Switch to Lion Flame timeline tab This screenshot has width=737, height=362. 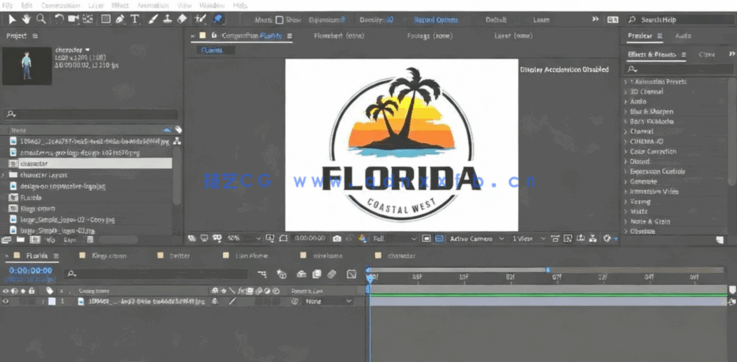pos(251,256)
